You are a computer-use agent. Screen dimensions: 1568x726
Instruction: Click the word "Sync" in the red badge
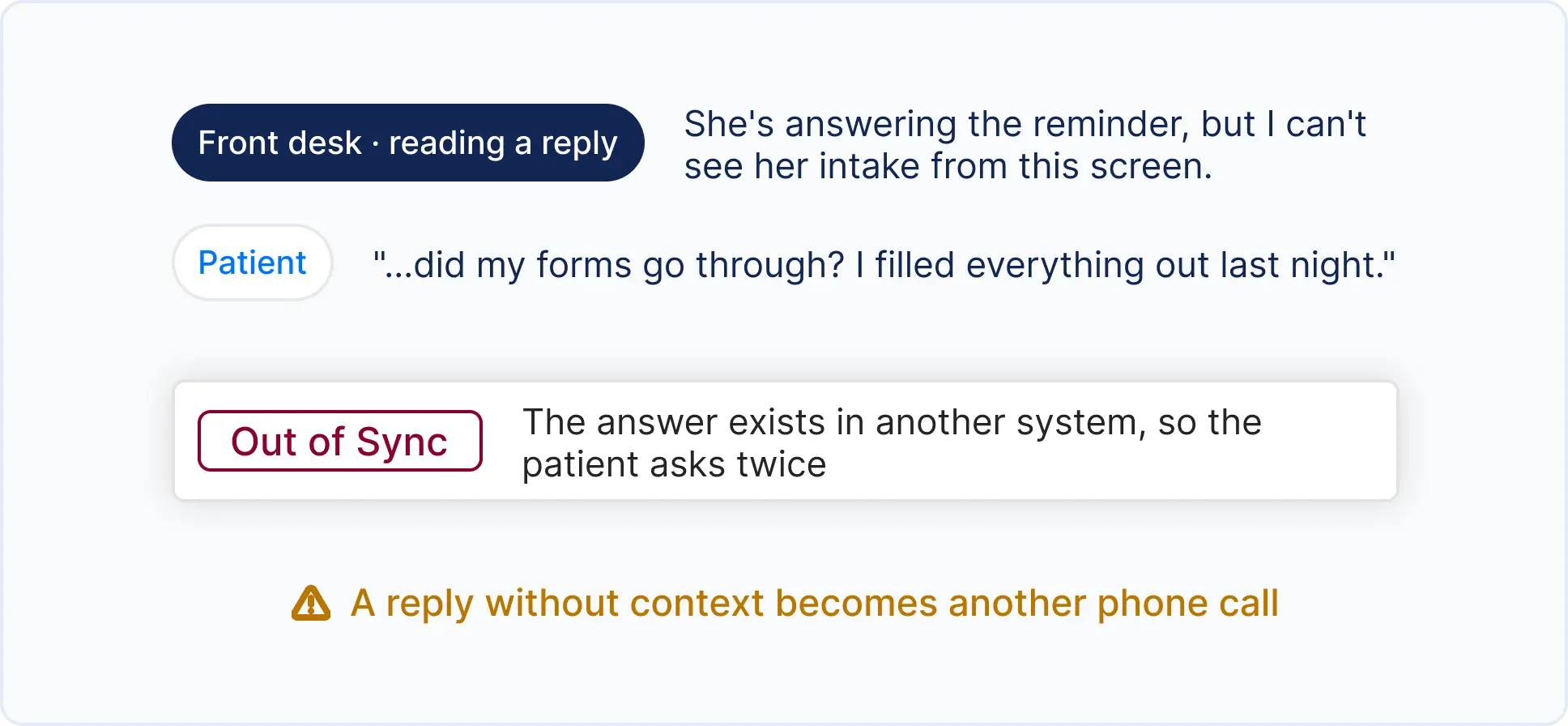pos(402,442)
